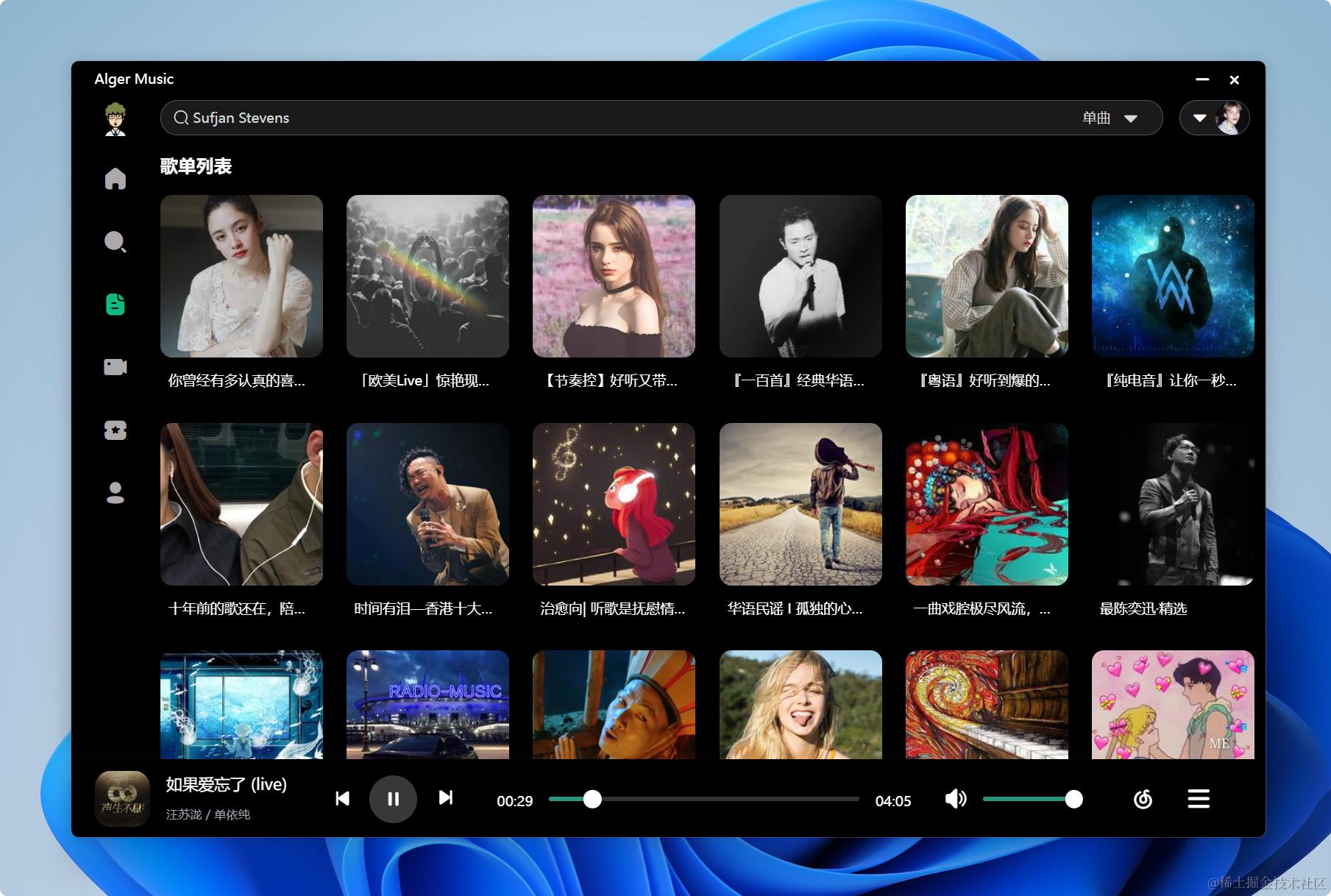Open playlist cover「欧美Live」惊艳现...

(x=427, y=276)
